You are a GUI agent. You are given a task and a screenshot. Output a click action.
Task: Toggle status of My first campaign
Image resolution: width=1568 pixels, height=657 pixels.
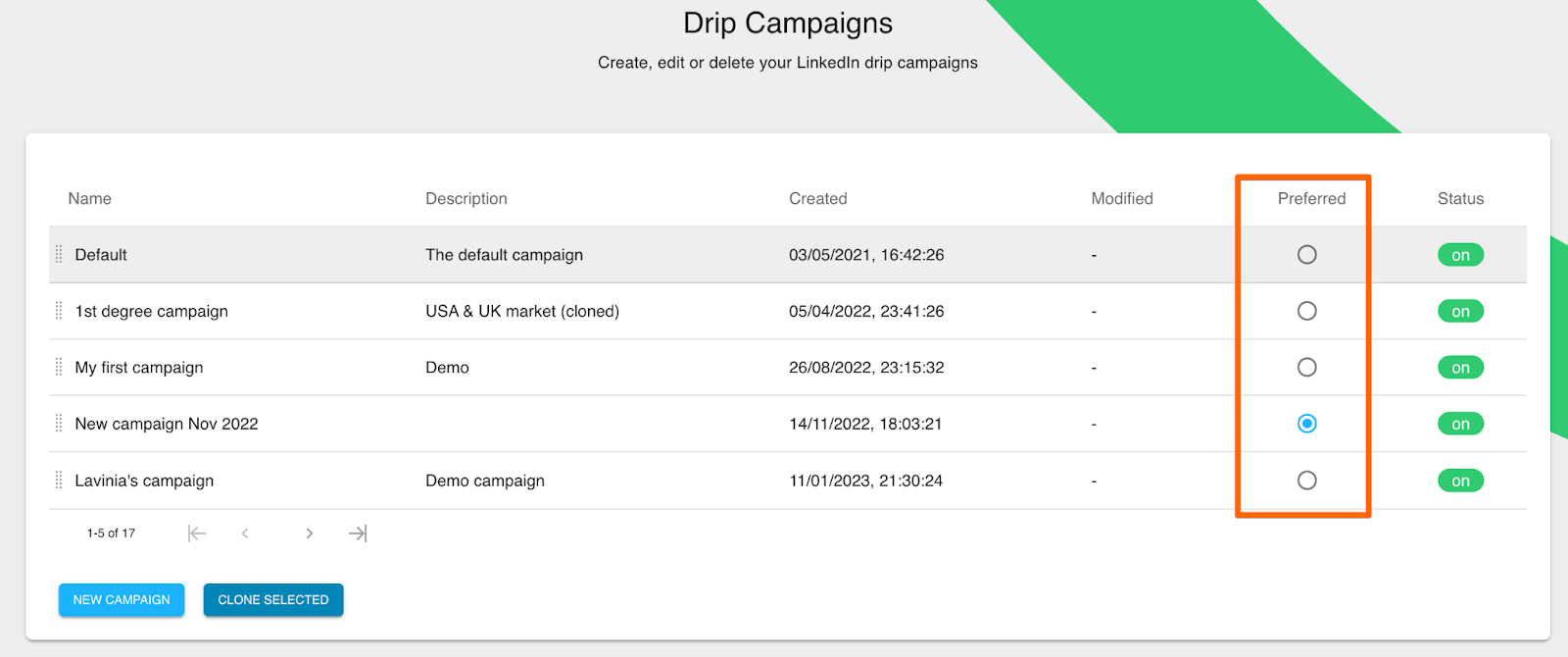[x=1460, y=368]
